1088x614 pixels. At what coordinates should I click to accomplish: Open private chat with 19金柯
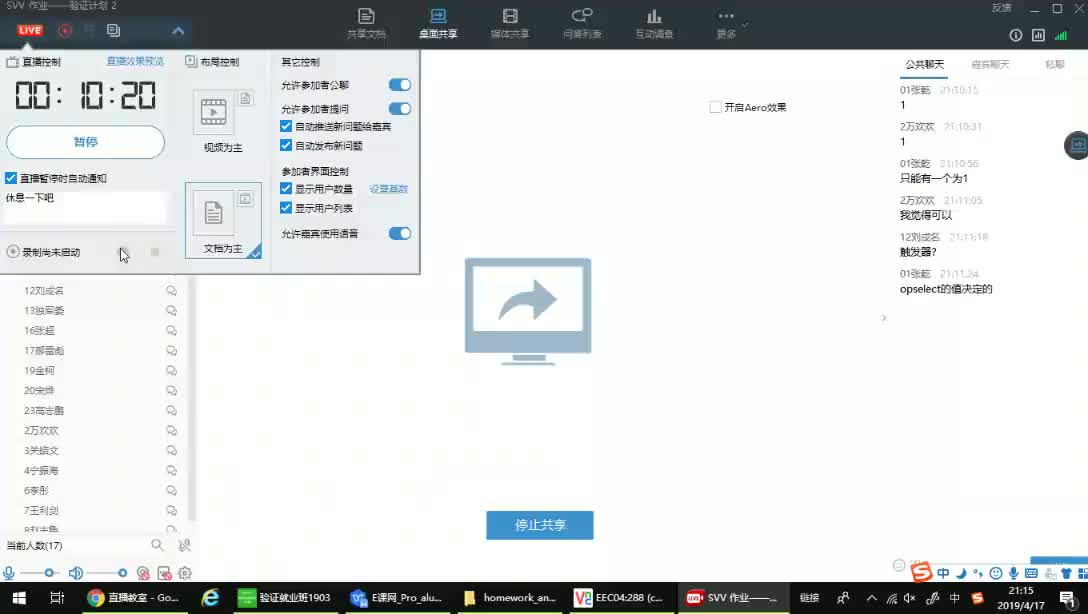click(x=171, y=370)
